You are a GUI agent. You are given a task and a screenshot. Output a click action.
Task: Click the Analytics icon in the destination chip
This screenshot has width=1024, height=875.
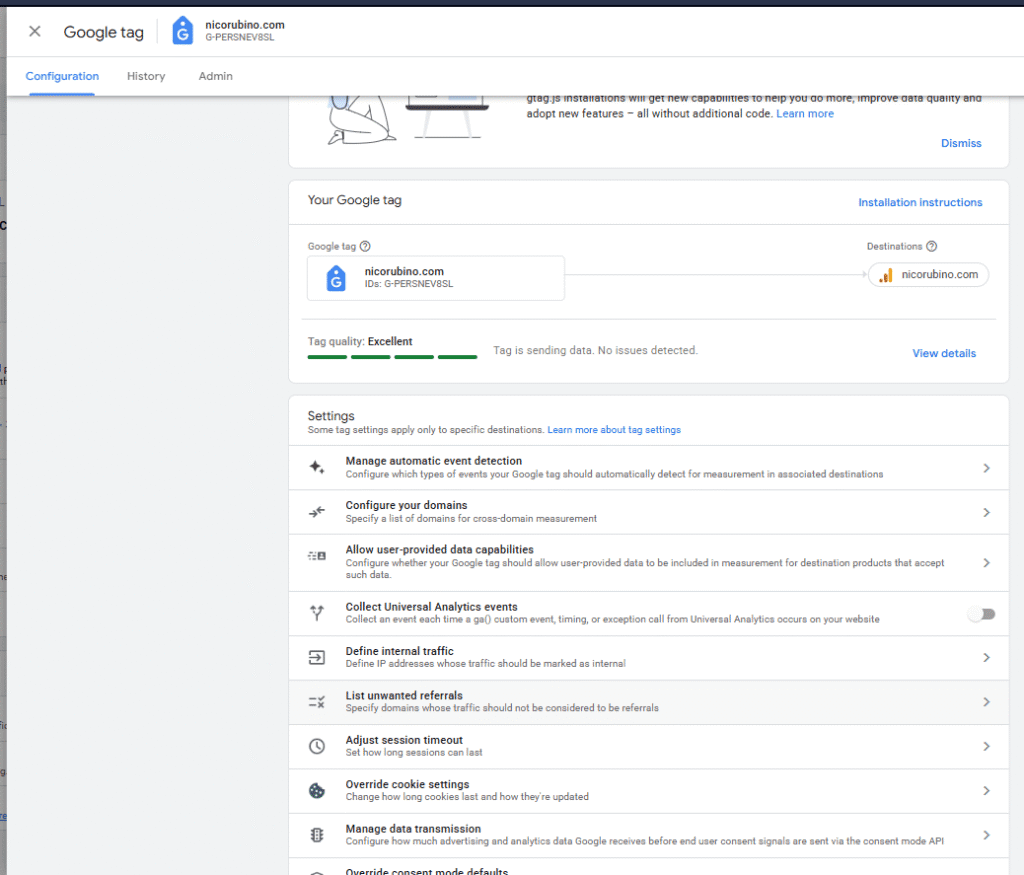[886, 275]
